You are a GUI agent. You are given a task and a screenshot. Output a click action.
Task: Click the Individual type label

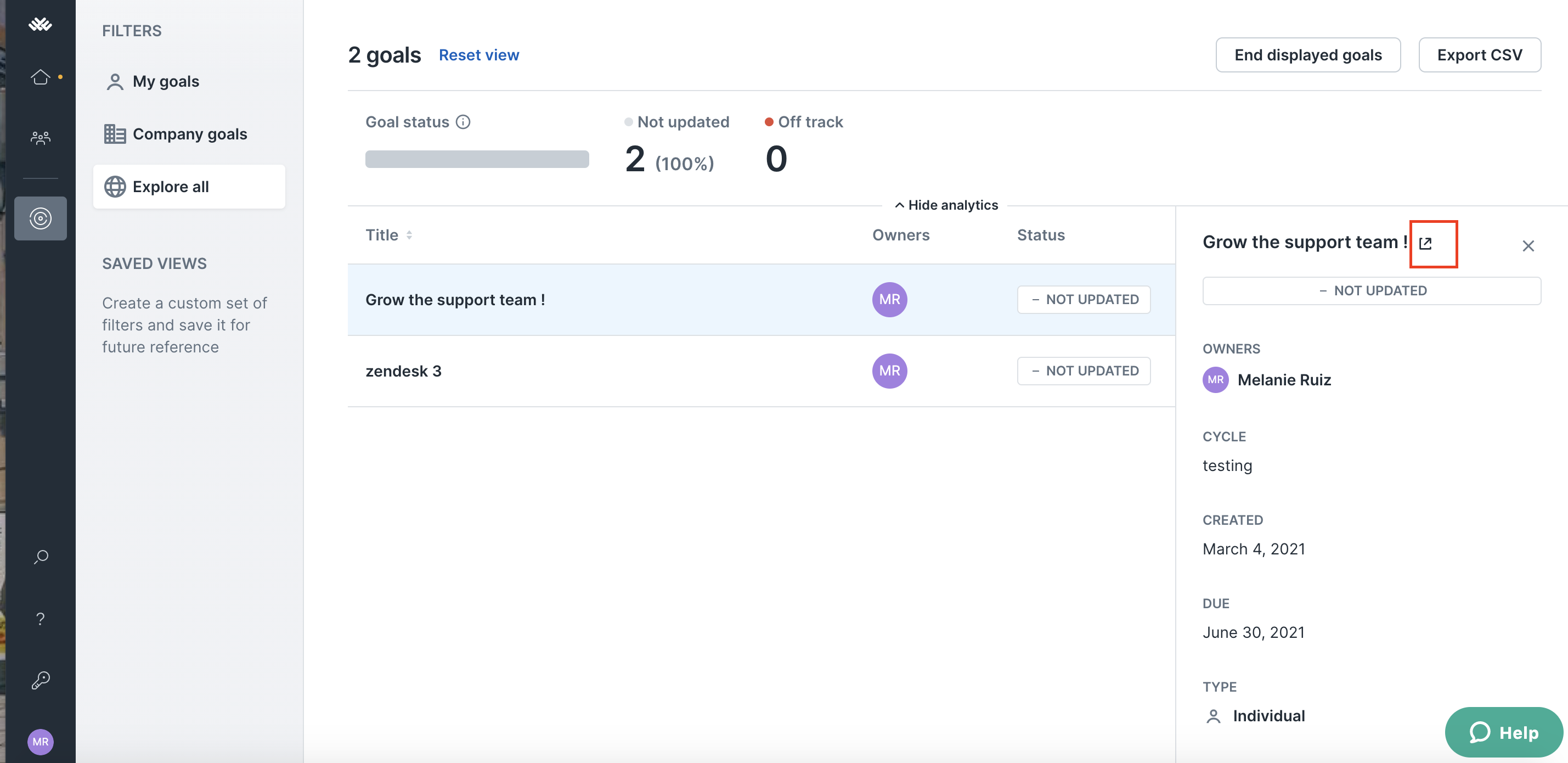click(x=1268, y=716)
